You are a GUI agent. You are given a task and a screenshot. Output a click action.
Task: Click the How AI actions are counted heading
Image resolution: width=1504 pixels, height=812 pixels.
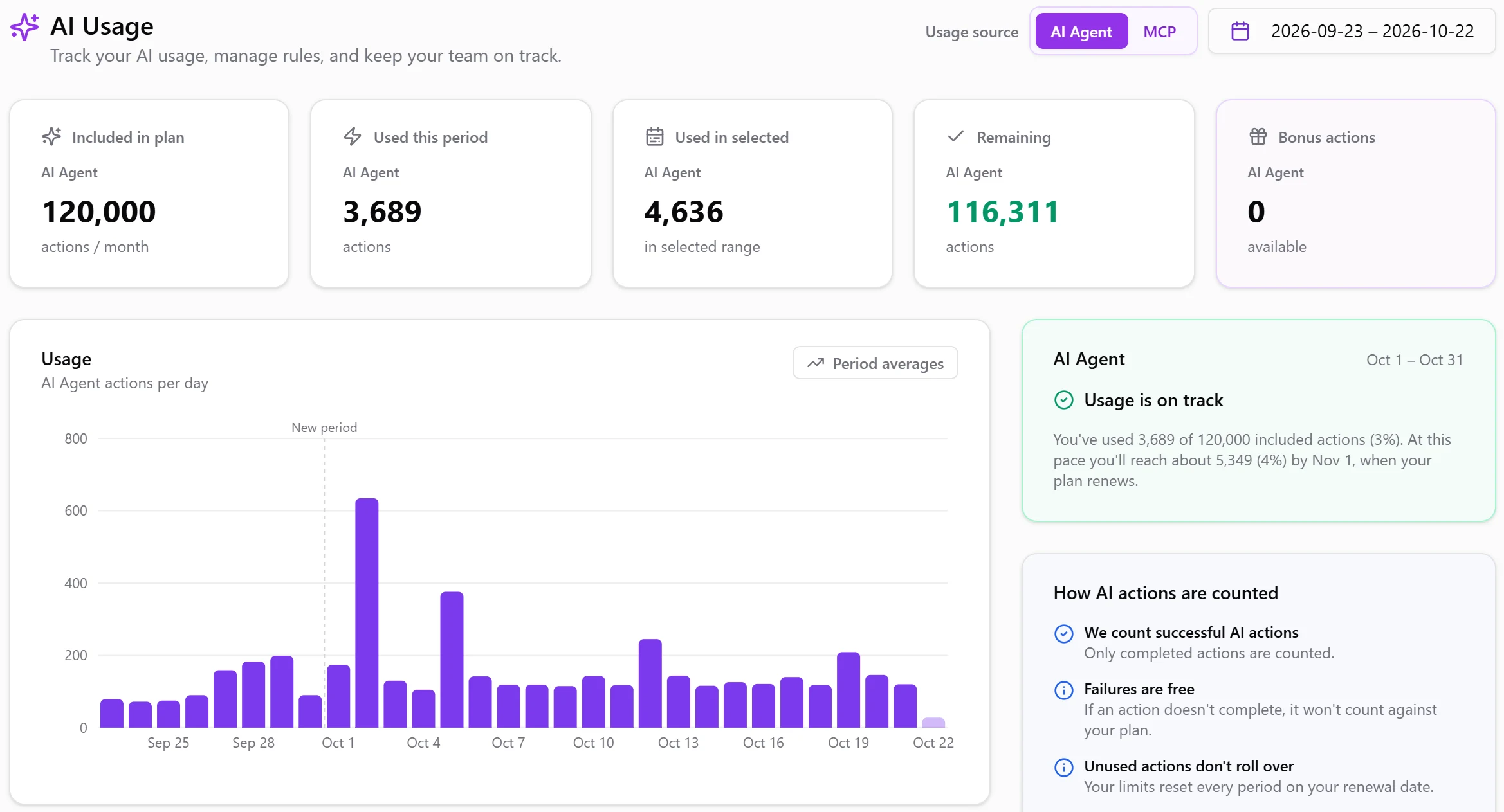[x=1166, y=593]
